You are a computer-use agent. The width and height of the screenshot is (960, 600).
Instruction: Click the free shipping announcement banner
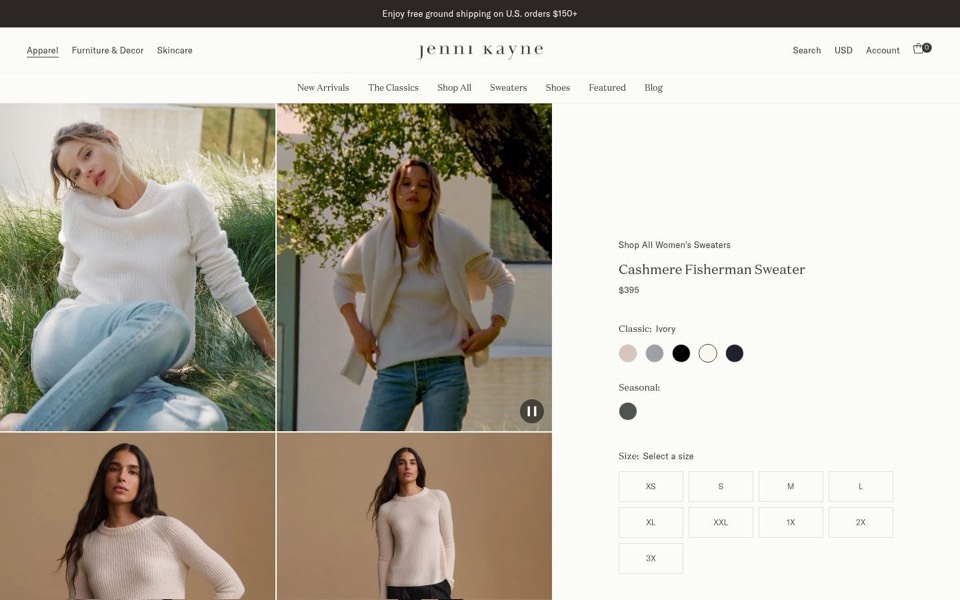tap(480, 13)
